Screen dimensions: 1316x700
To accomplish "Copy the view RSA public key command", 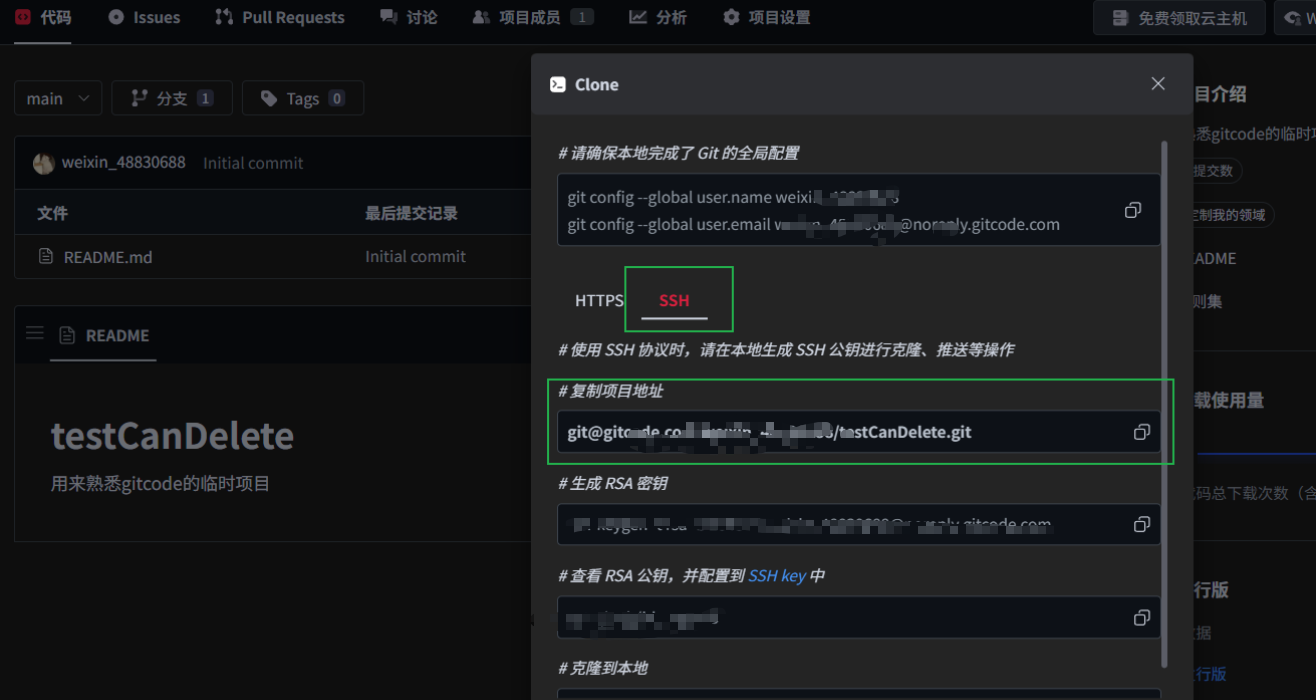I will click(x=1141, y=618).
